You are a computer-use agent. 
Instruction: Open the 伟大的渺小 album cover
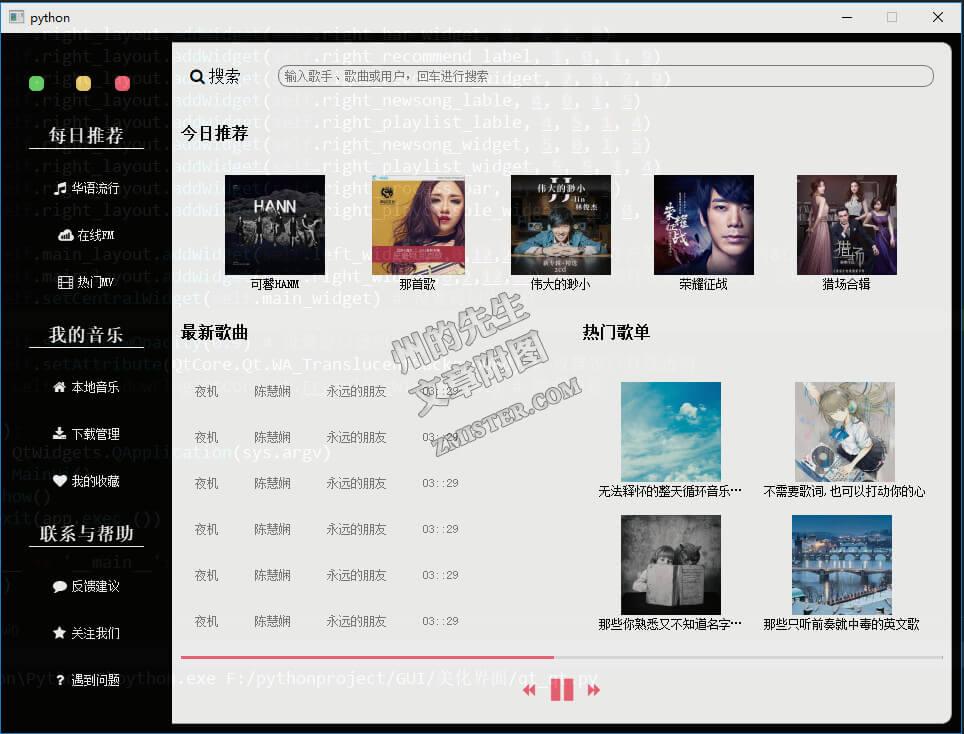[561, 225]
